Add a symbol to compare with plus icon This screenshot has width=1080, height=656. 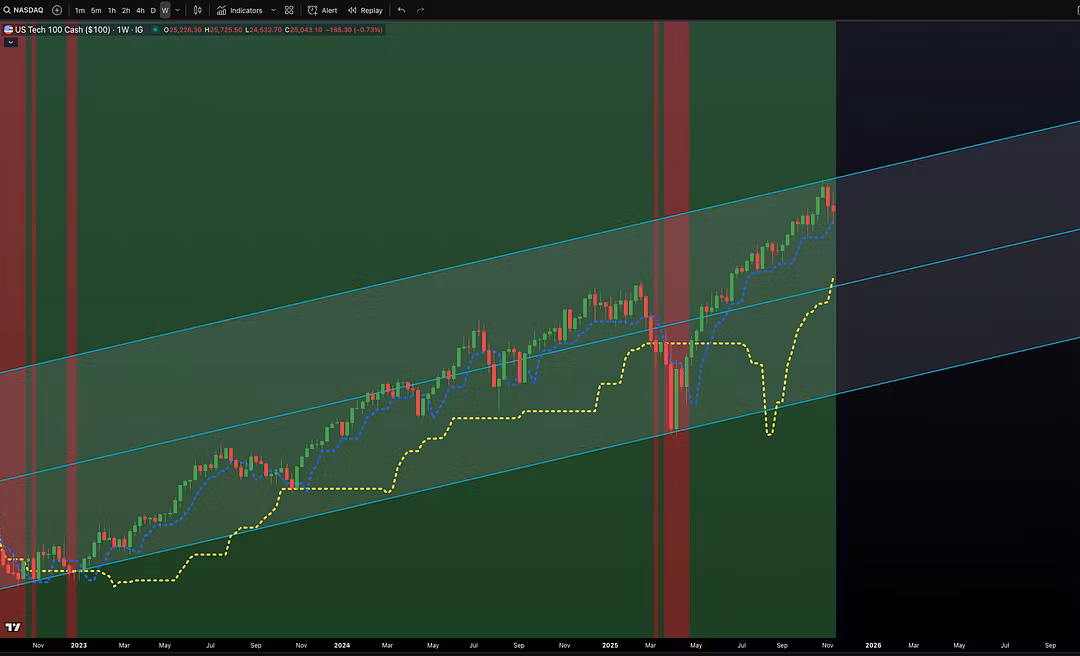click(57, 10)
